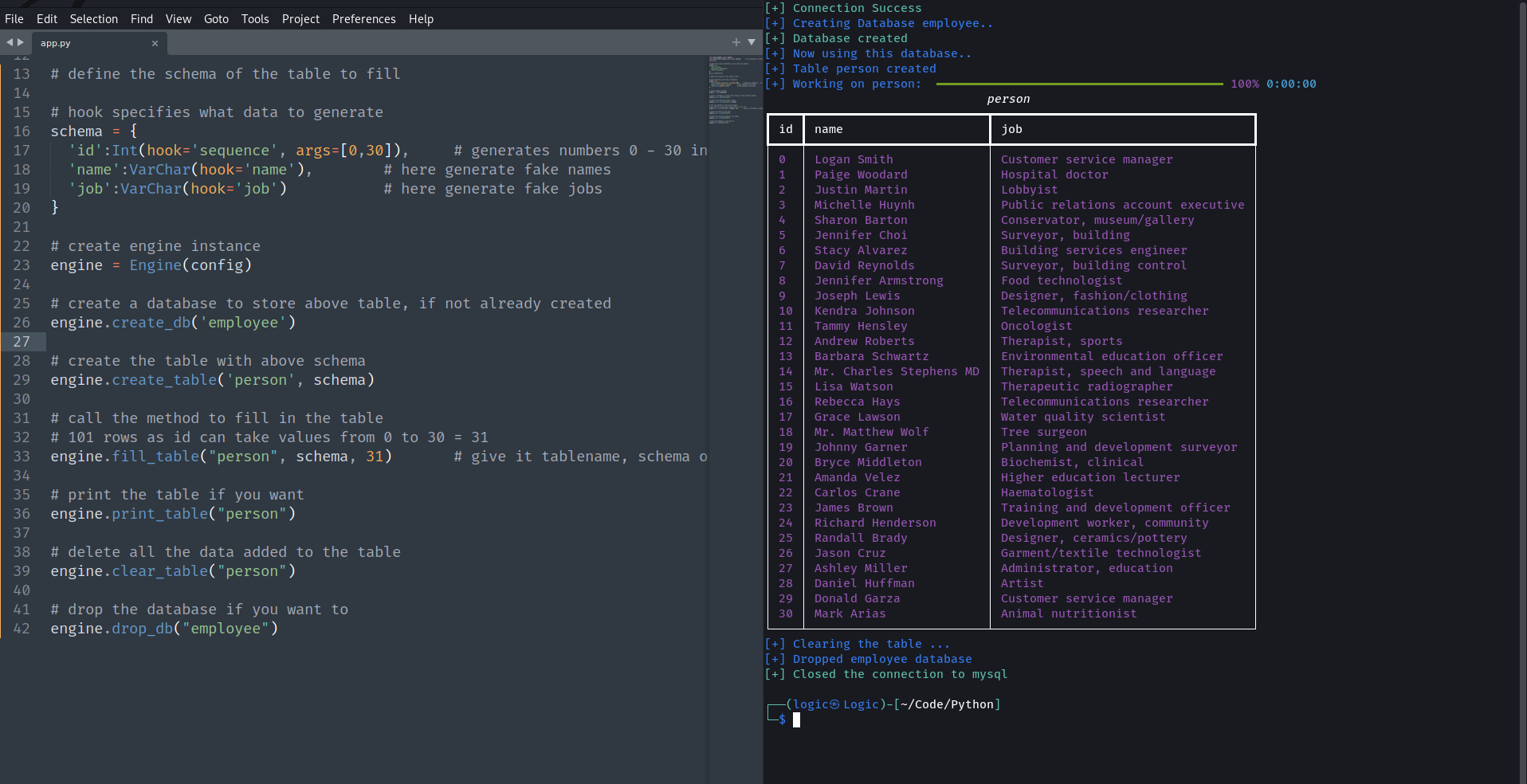Click the 'person' table title in terminal

pos(1008,99)
